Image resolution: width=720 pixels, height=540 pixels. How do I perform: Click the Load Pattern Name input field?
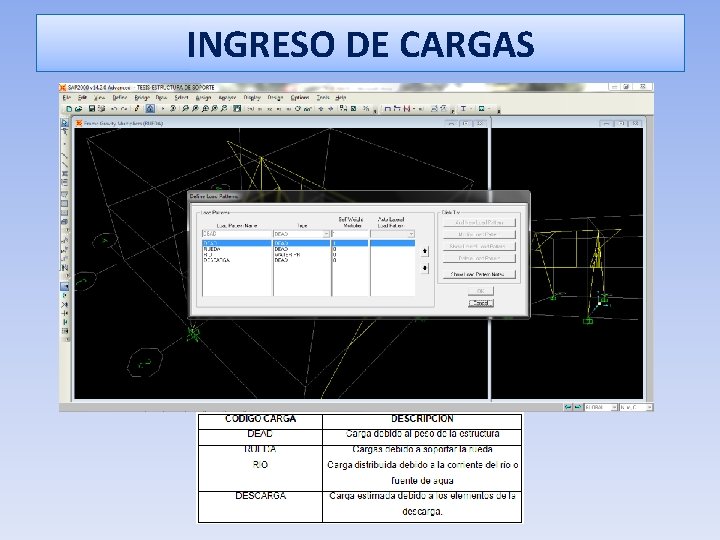[x=237, y=234]
